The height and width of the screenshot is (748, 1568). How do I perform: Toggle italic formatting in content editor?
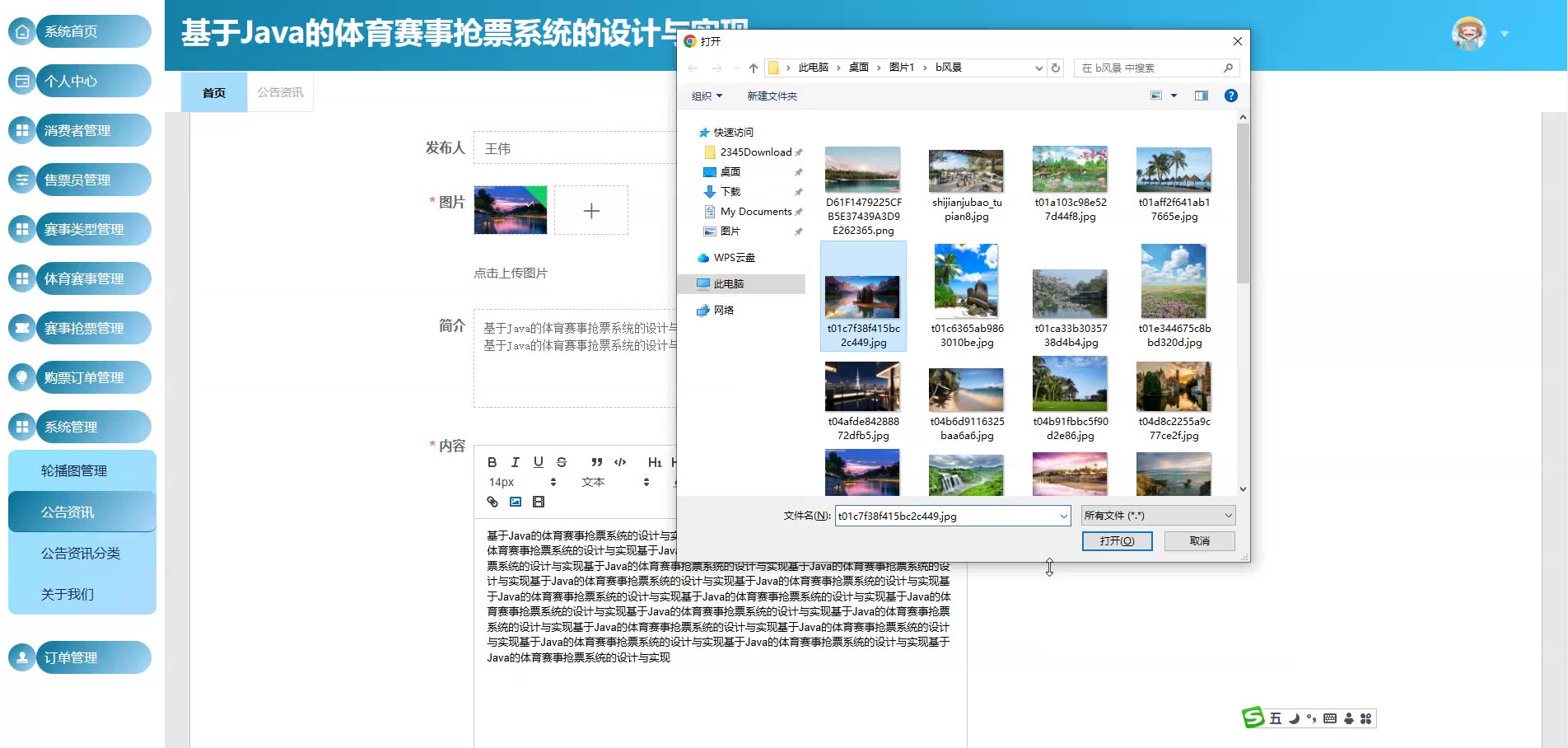tap(515, 462)
